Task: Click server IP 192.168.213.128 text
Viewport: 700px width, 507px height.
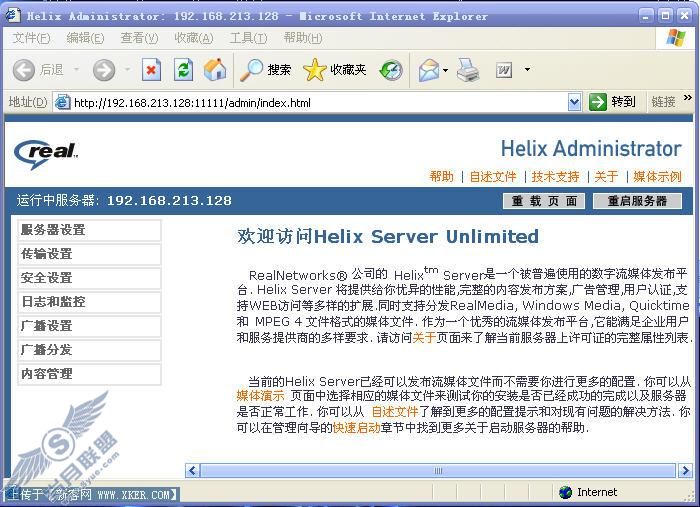Action: pos(169,200)
